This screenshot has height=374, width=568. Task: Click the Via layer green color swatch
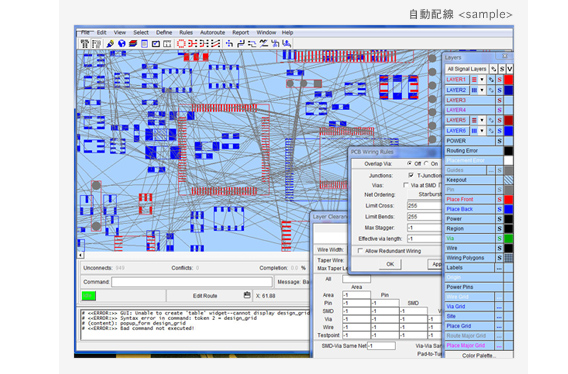tap(509, 238)
